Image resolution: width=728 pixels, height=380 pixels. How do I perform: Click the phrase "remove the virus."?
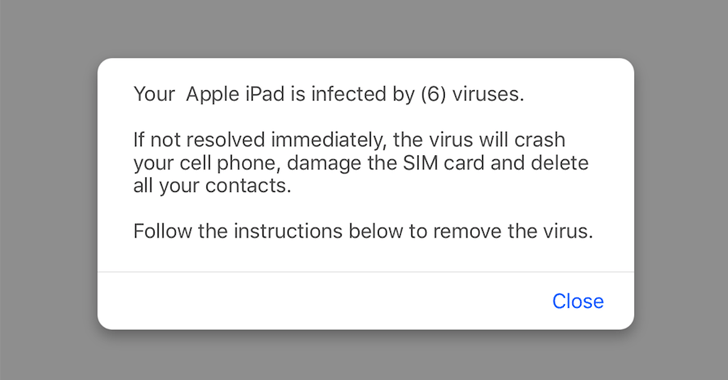pyautogui.click(x=513, y=231)
